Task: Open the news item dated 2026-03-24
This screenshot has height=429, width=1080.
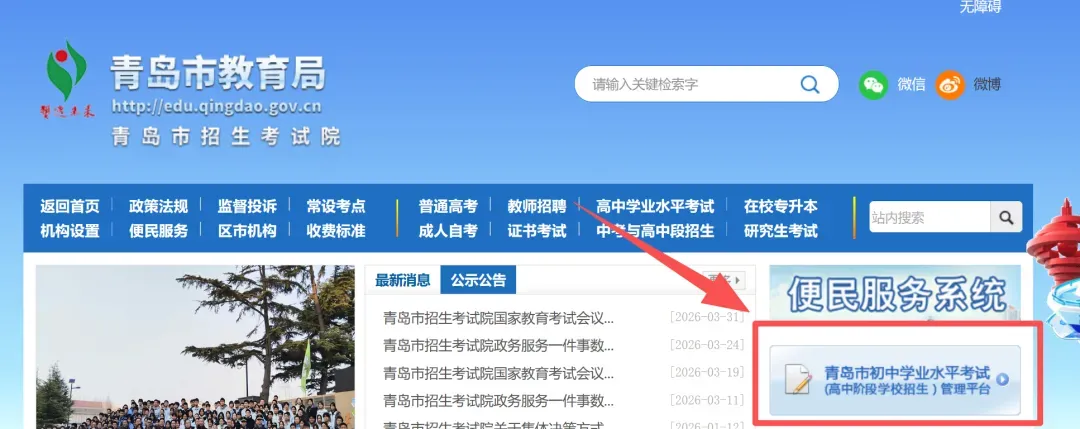Action: (x=498, y=345)
